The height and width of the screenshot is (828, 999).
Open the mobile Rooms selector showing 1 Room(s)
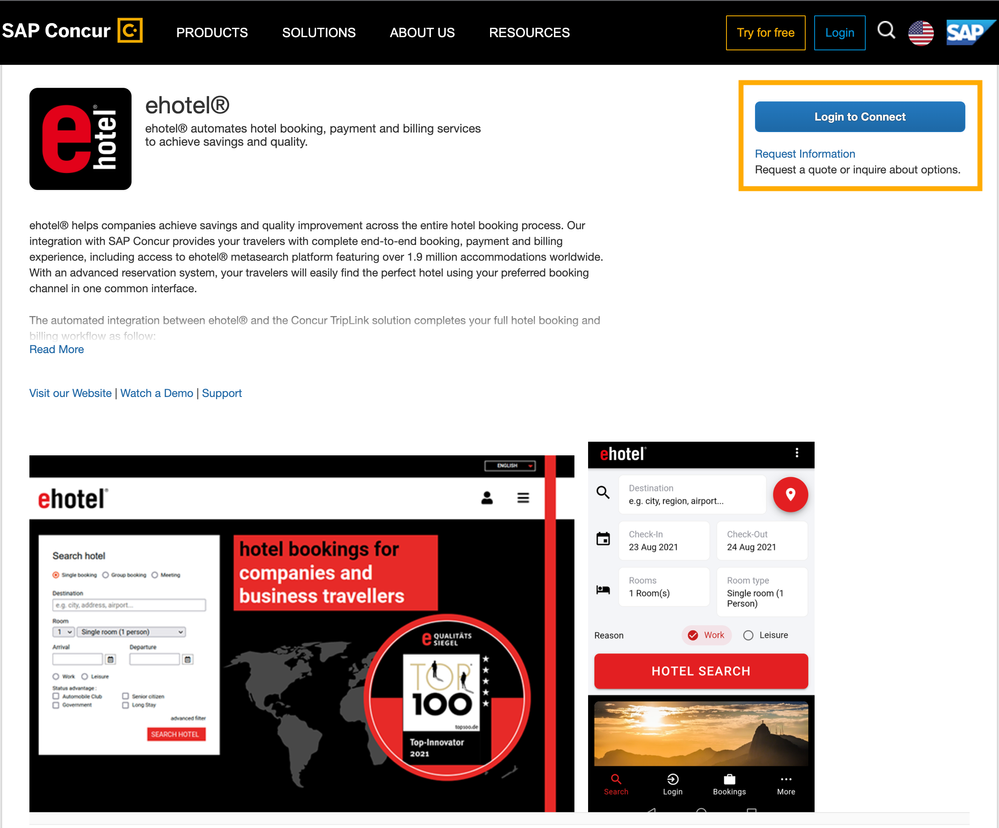(x=664, y=587)
